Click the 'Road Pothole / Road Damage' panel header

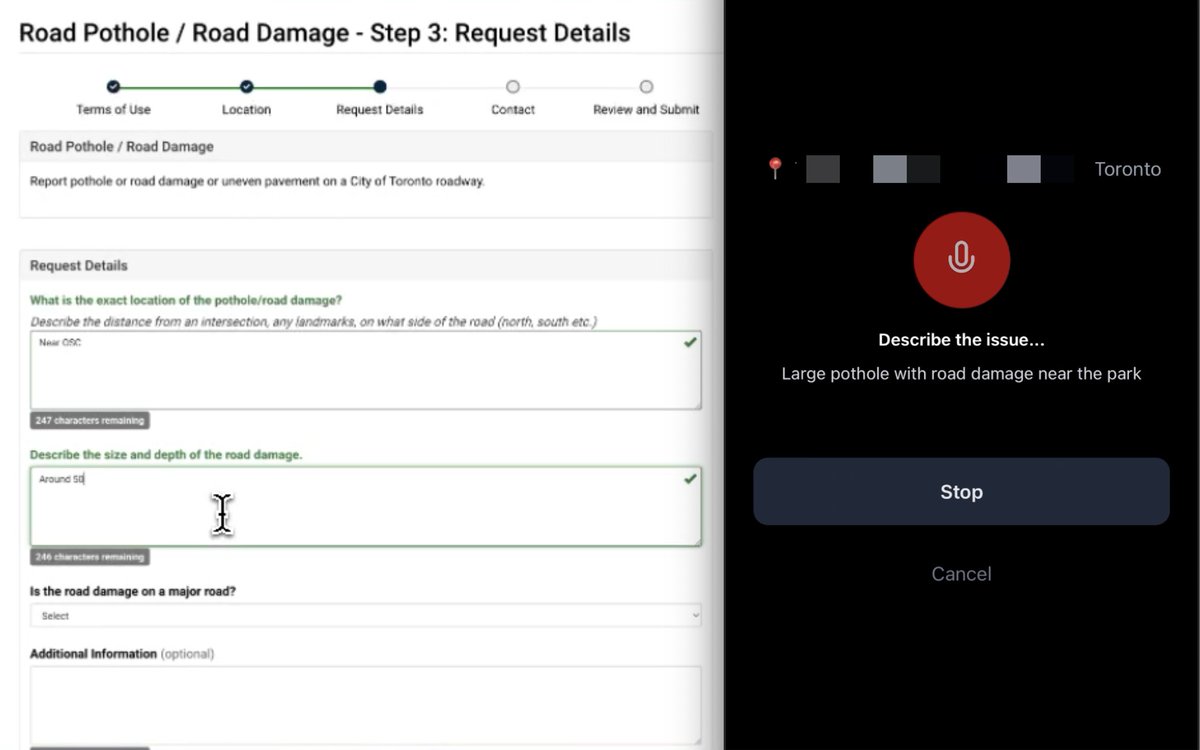(x=366, y=147)
